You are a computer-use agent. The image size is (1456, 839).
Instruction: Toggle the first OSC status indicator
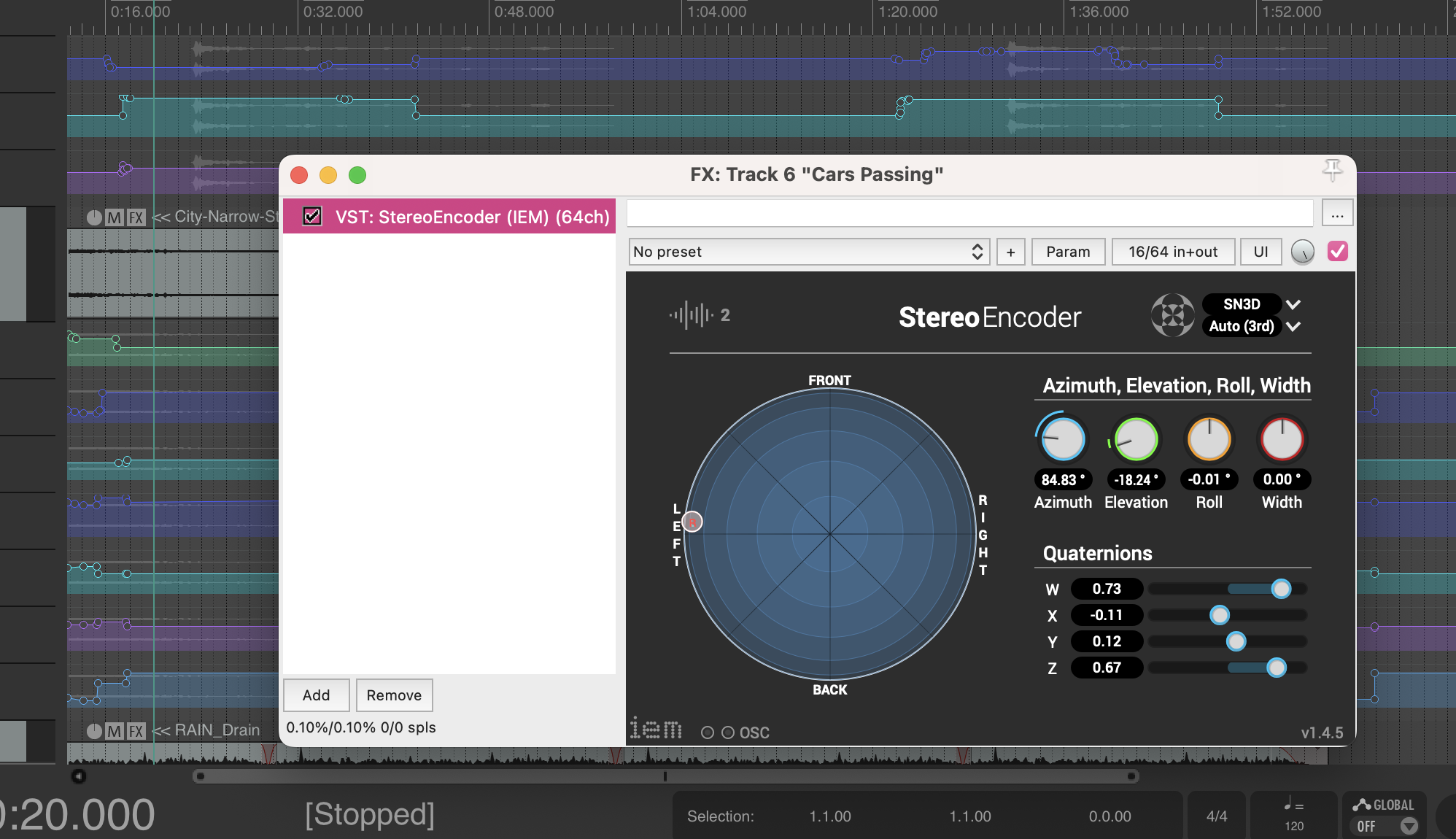click(708, 732)
